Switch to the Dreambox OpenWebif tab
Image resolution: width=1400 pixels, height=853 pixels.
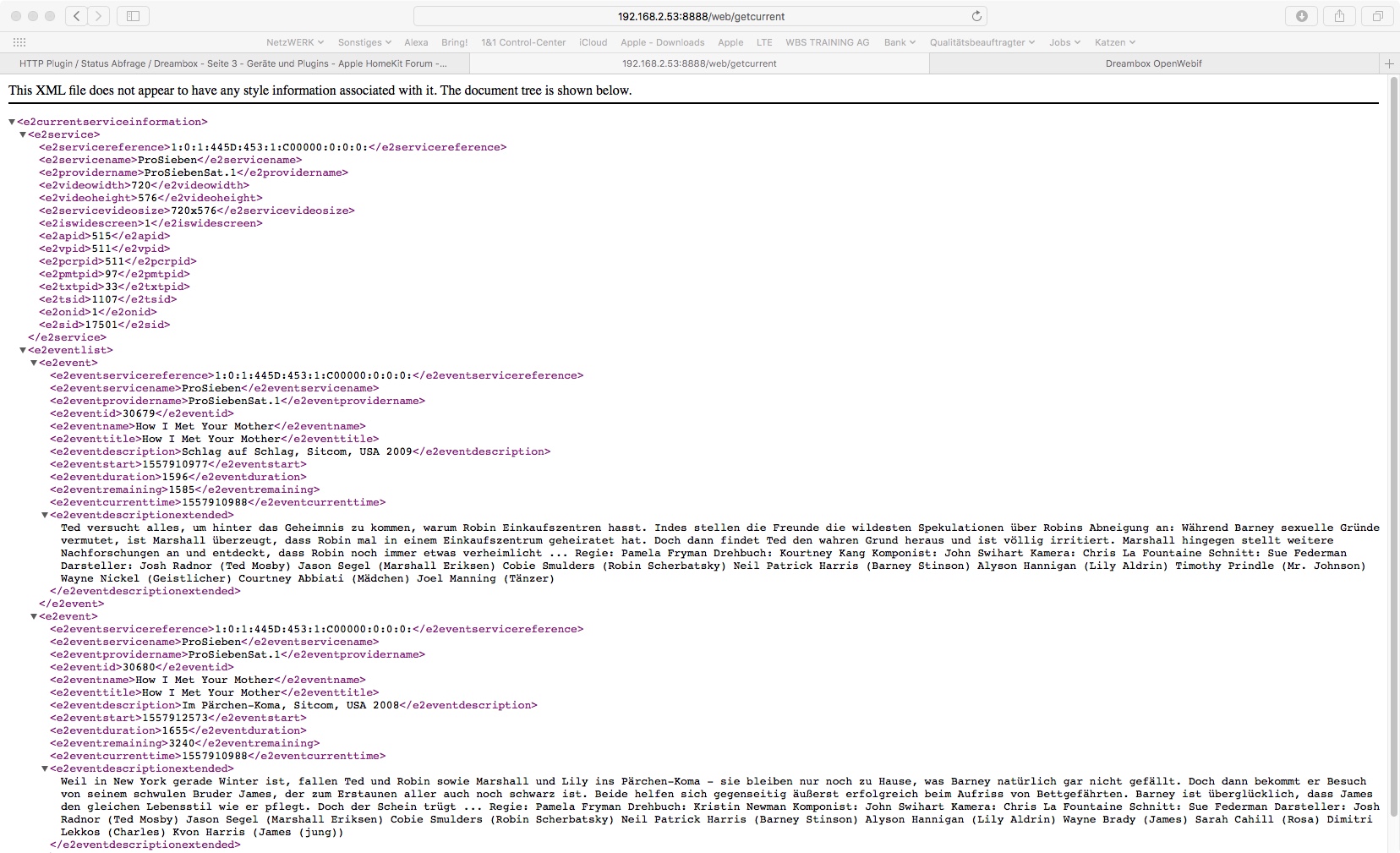point(1153,63)
